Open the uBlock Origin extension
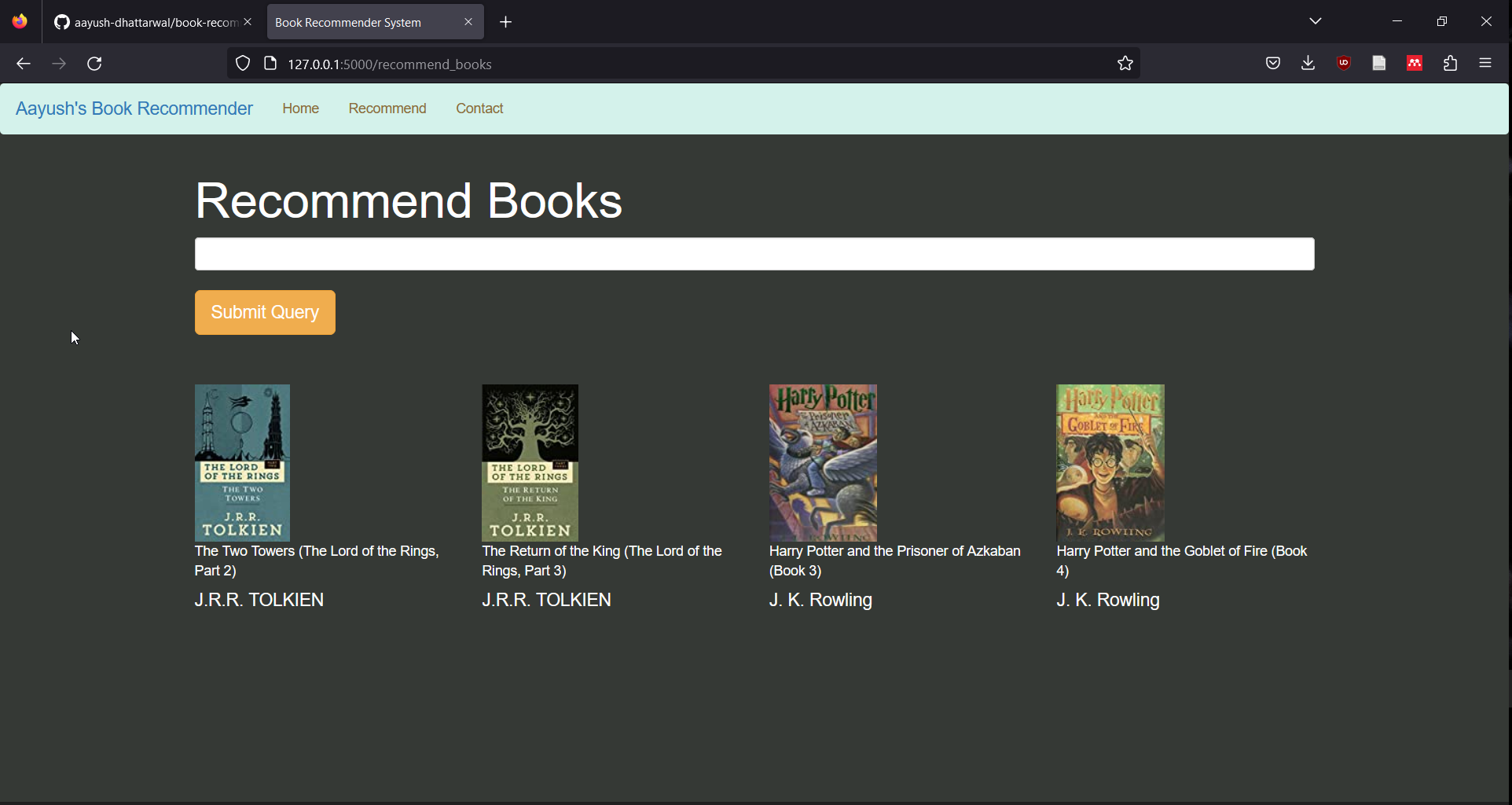Image resolution: width=1512 pixels, height=805 pixels. [x=1344, y=63]
